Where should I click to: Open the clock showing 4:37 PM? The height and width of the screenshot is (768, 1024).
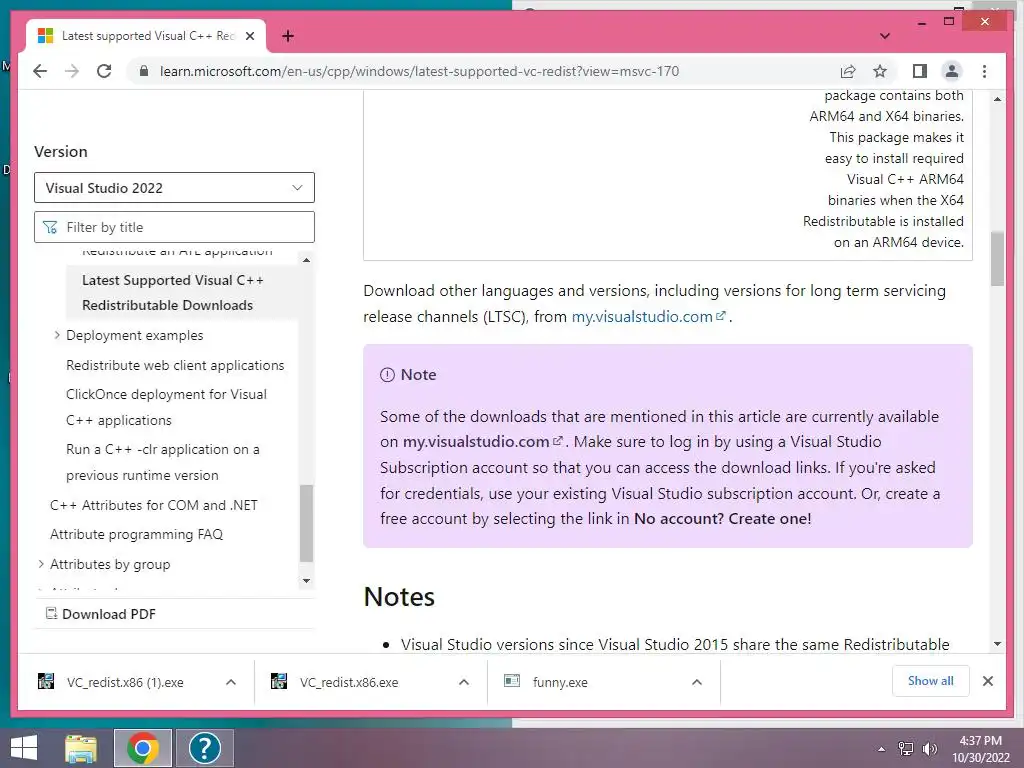tap(981, 749)
